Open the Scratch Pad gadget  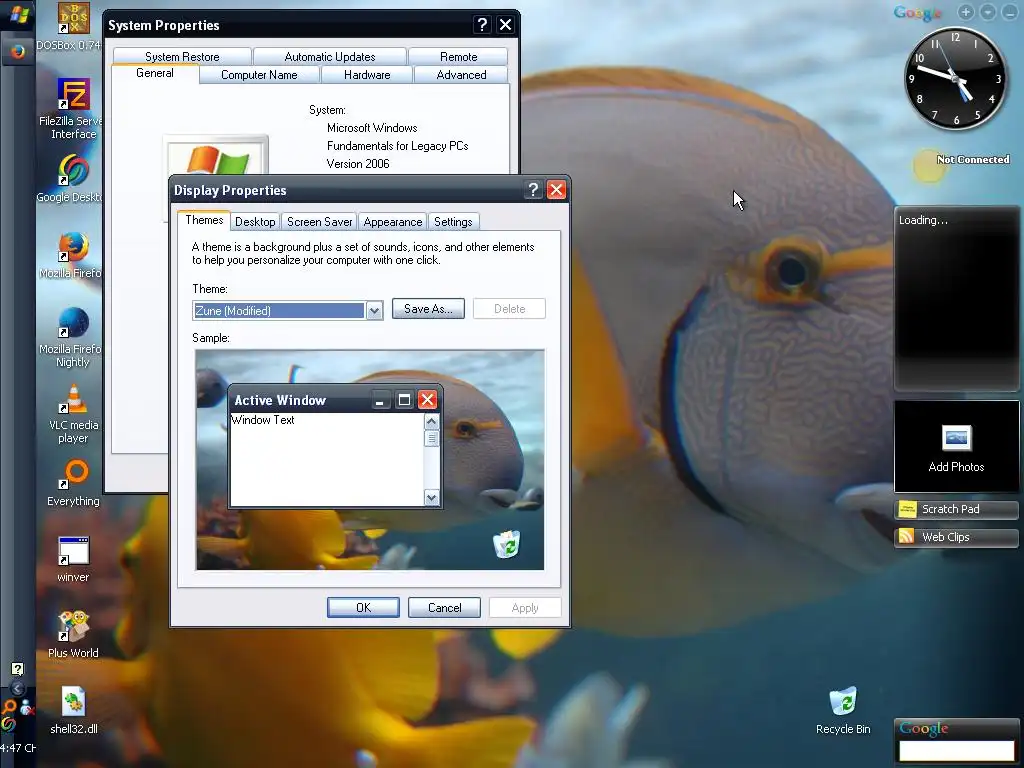pos(956,509)
